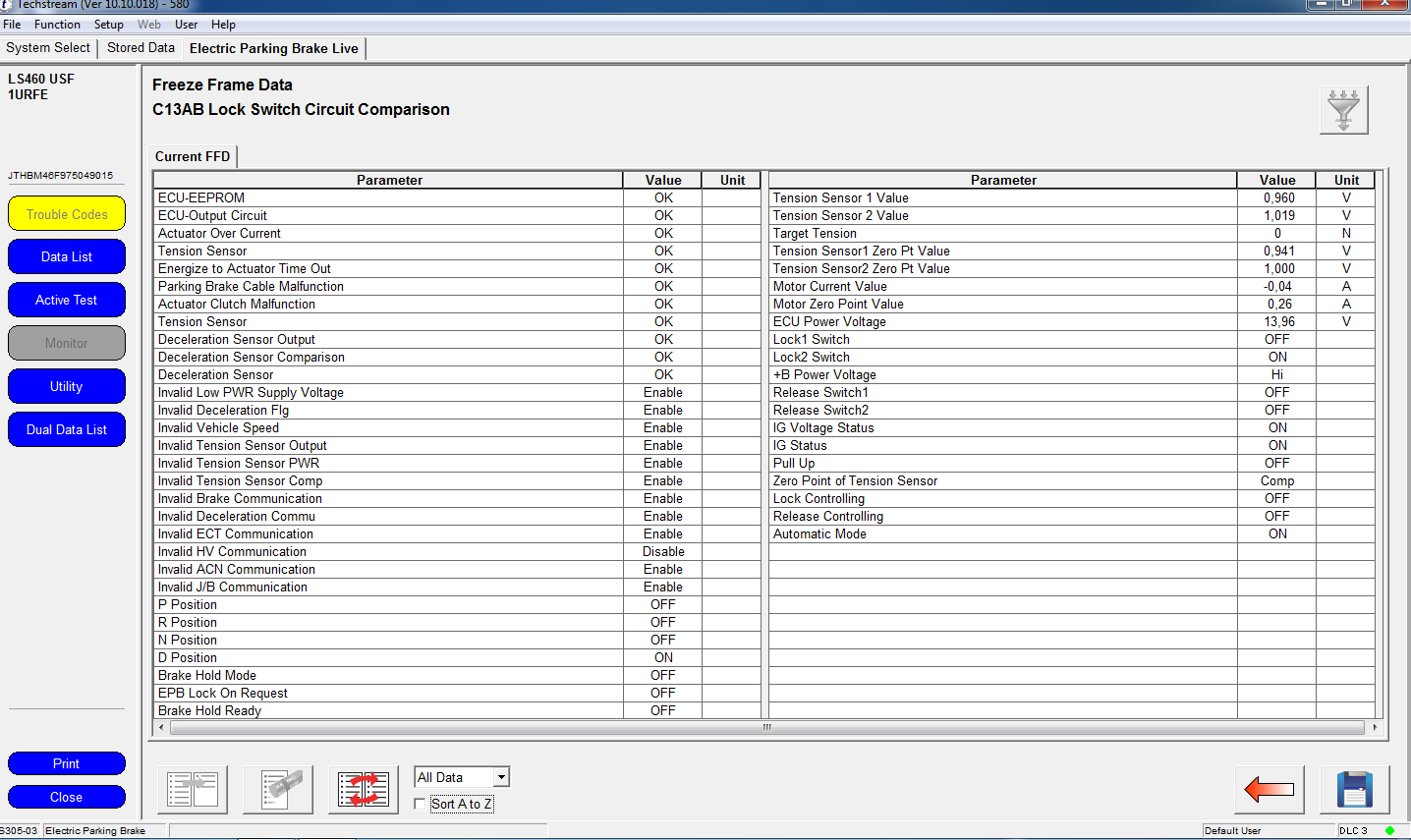The image size is (1411, 840).
Task: Launch the Active Test button
Action: (x=67, y=301)
